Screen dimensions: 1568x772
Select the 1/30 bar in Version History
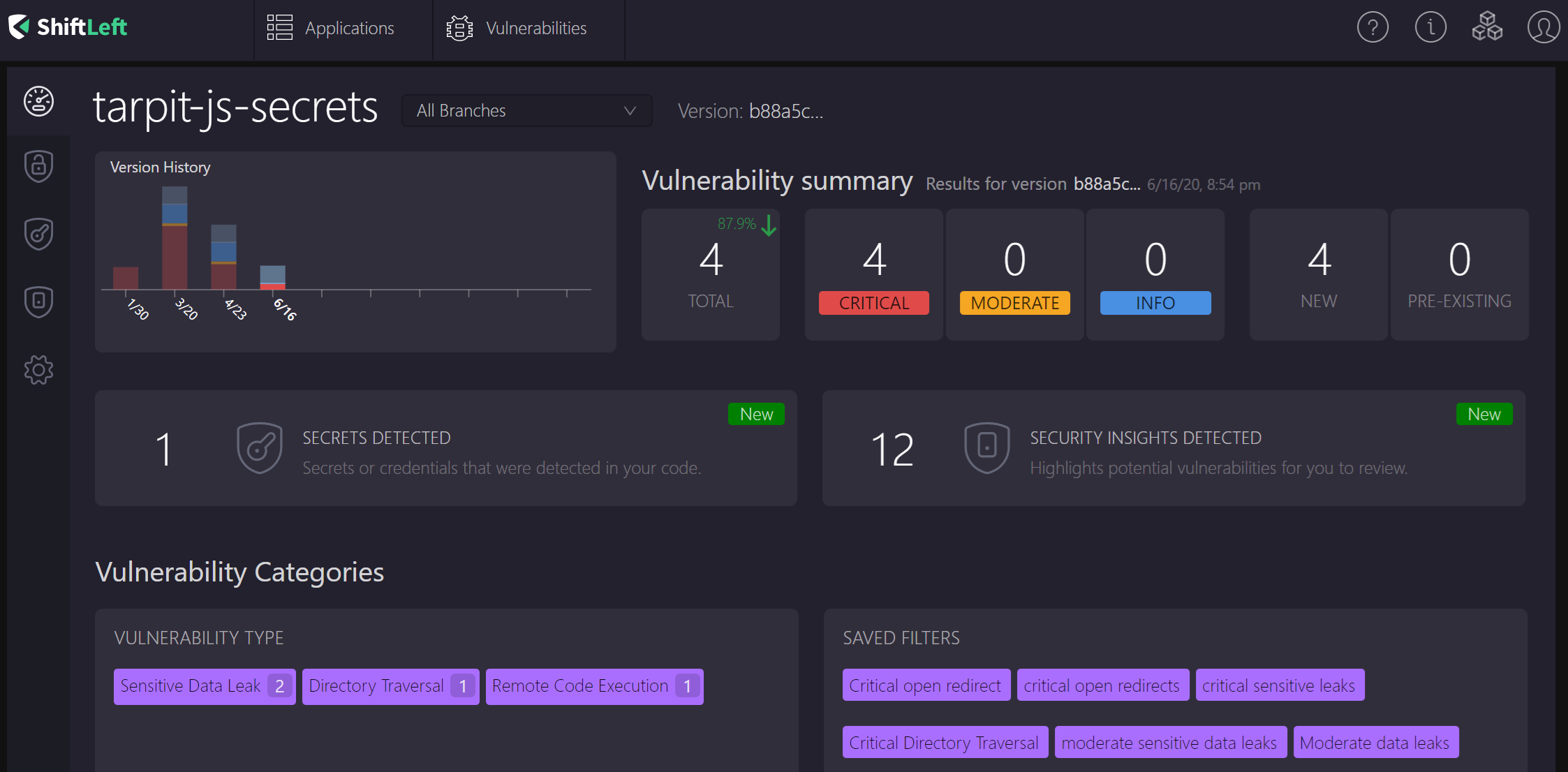point(126,278)
